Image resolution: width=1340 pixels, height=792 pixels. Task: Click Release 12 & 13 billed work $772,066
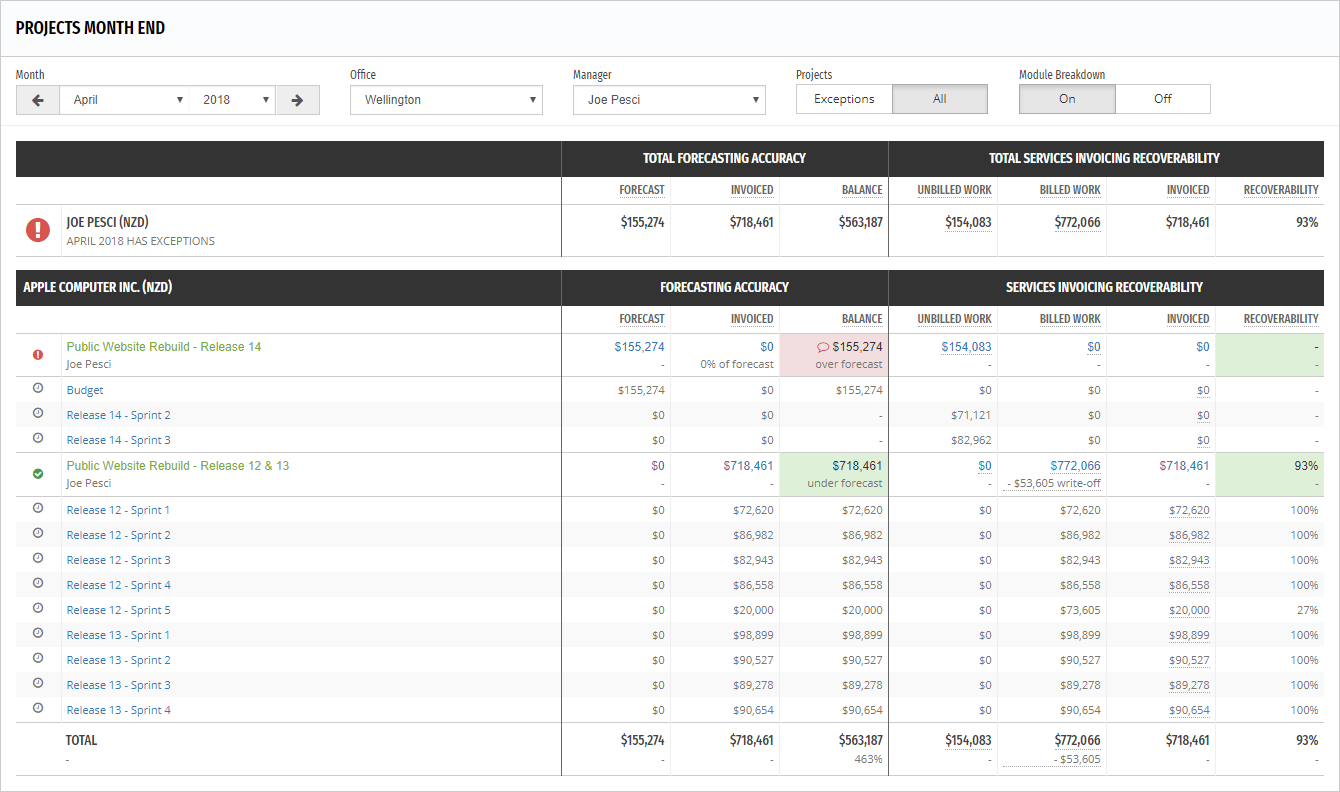(x=1075, y=466)
